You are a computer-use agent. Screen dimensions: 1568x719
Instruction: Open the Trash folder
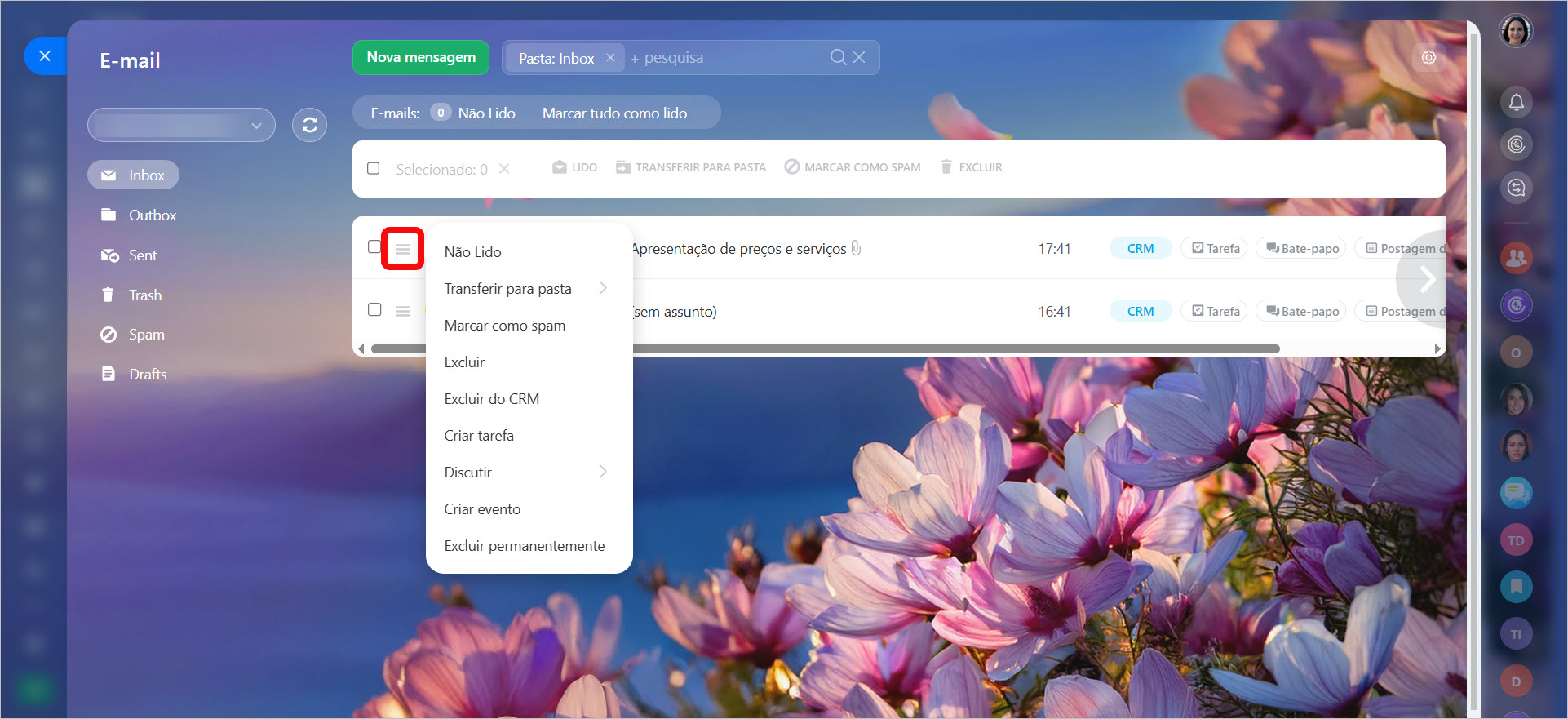pyautogui.click(x=131, y=295)
